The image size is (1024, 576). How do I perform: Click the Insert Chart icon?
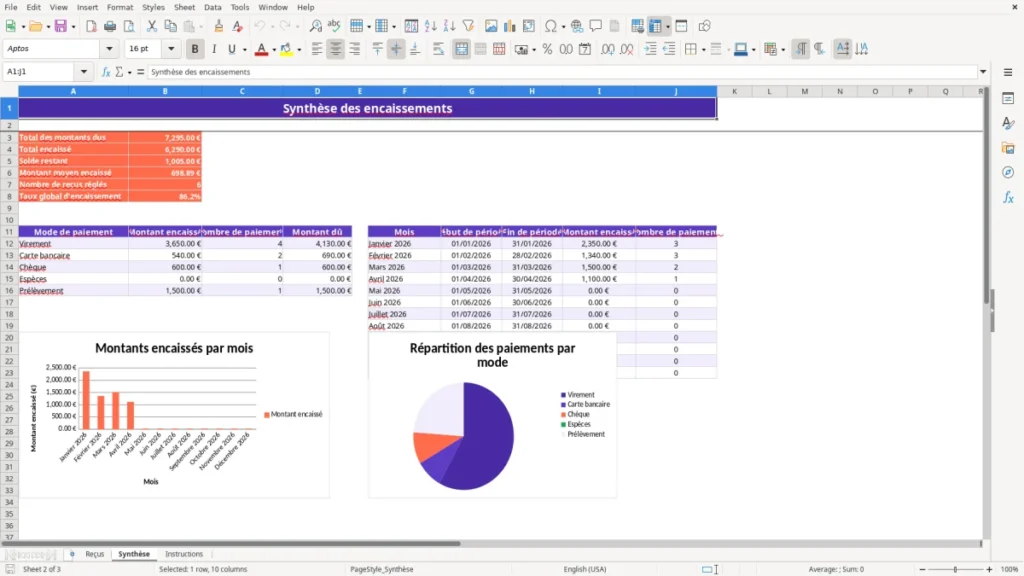(509, 26)
